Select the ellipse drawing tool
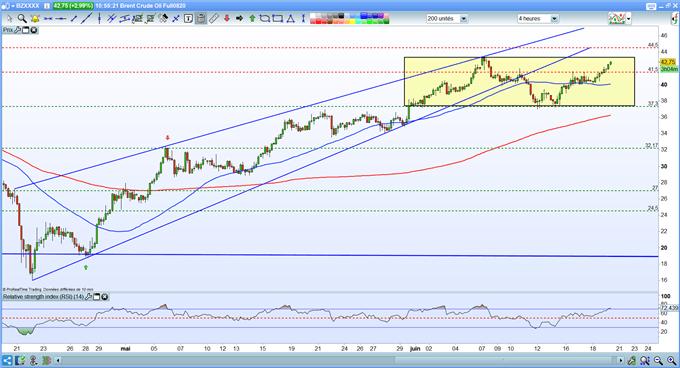 point(265,19)
